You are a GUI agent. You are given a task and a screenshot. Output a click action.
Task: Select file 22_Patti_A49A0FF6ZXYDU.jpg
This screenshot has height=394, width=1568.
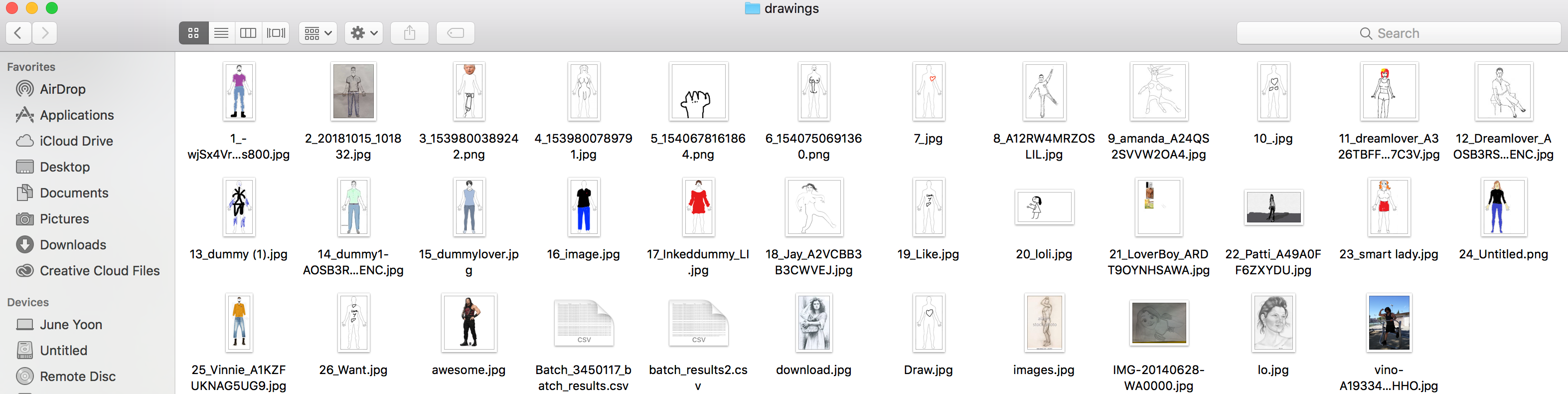click(x=1273, y=207)
